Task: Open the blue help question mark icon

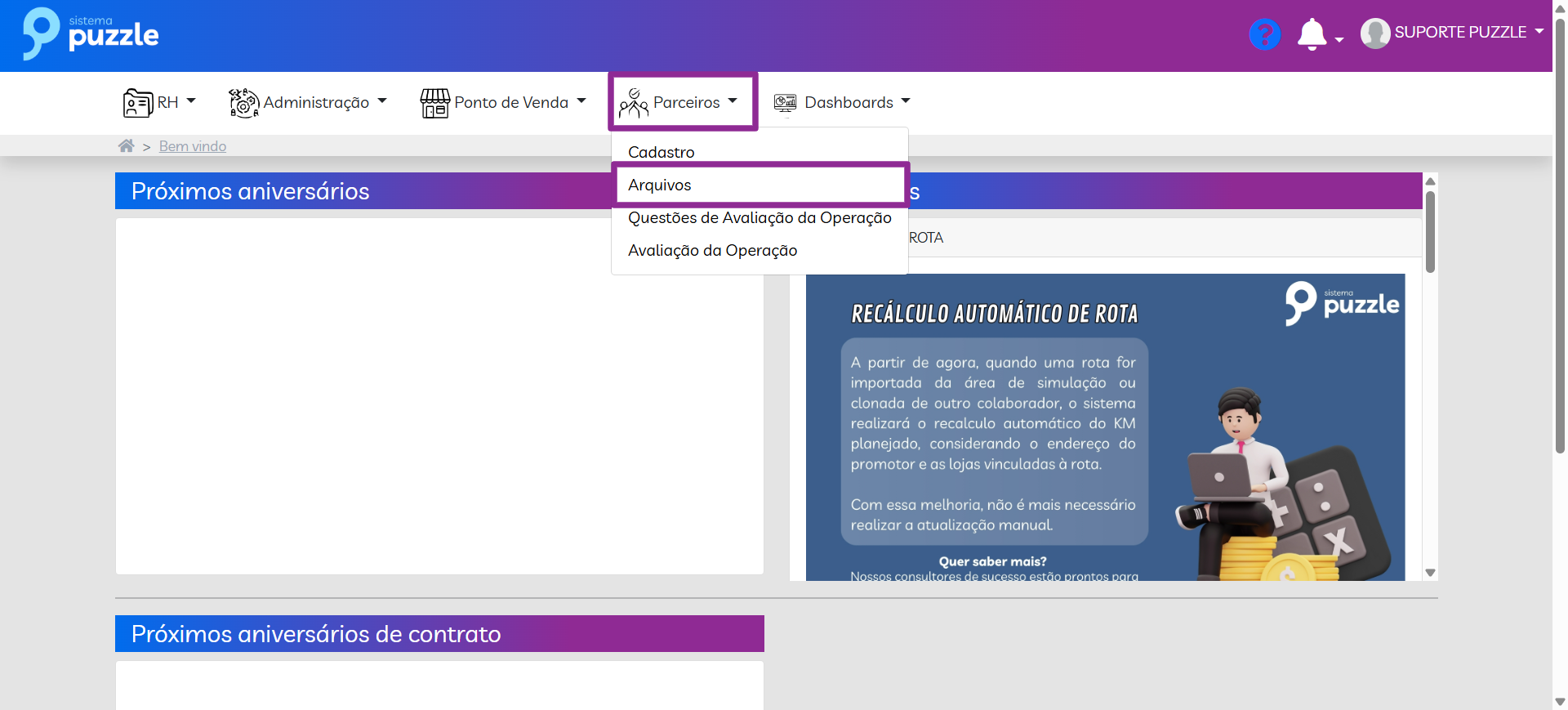Action: [x=1264, y=34]
